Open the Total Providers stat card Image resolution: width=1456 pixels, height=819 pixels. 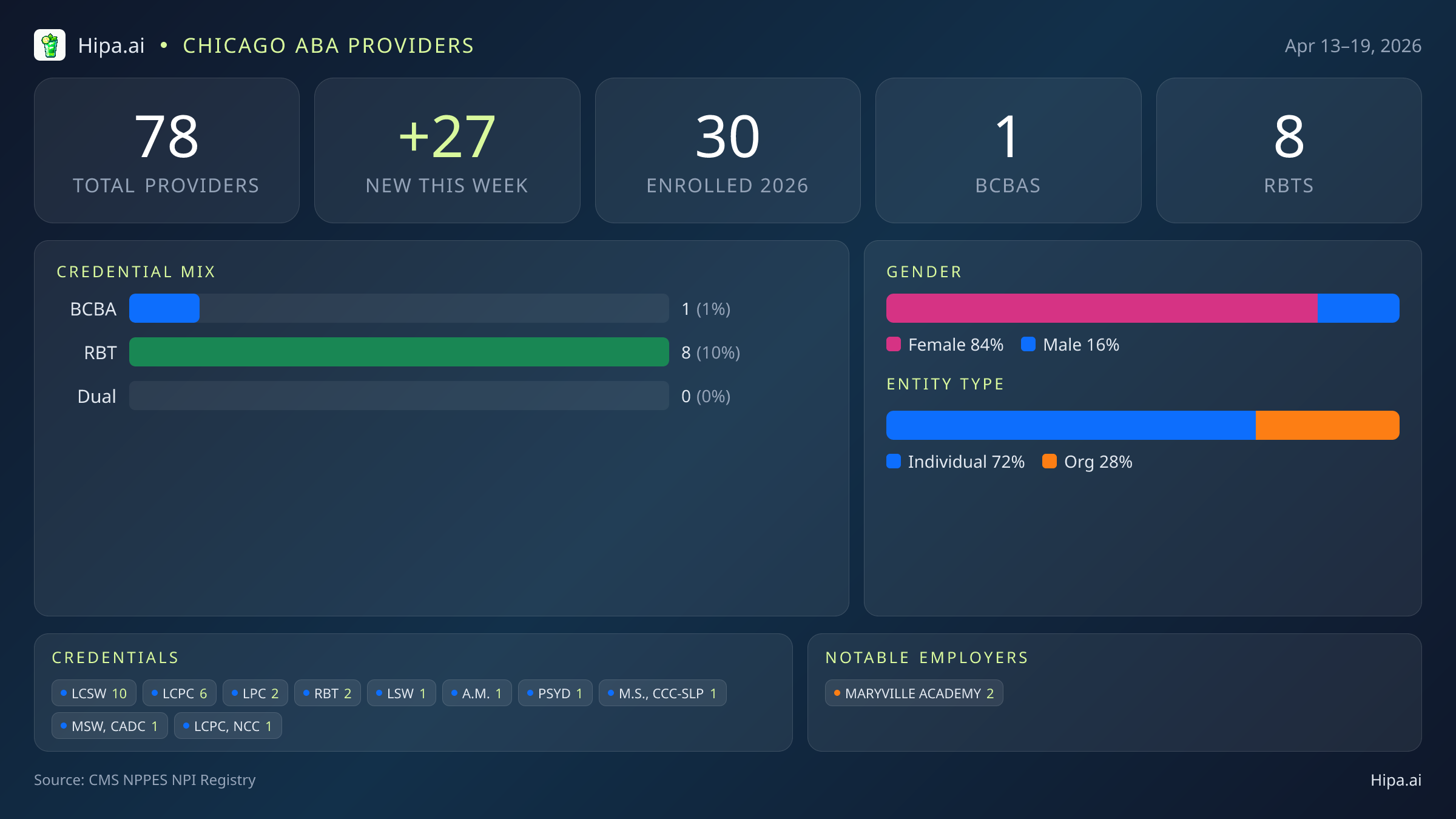tap(167, 150)
